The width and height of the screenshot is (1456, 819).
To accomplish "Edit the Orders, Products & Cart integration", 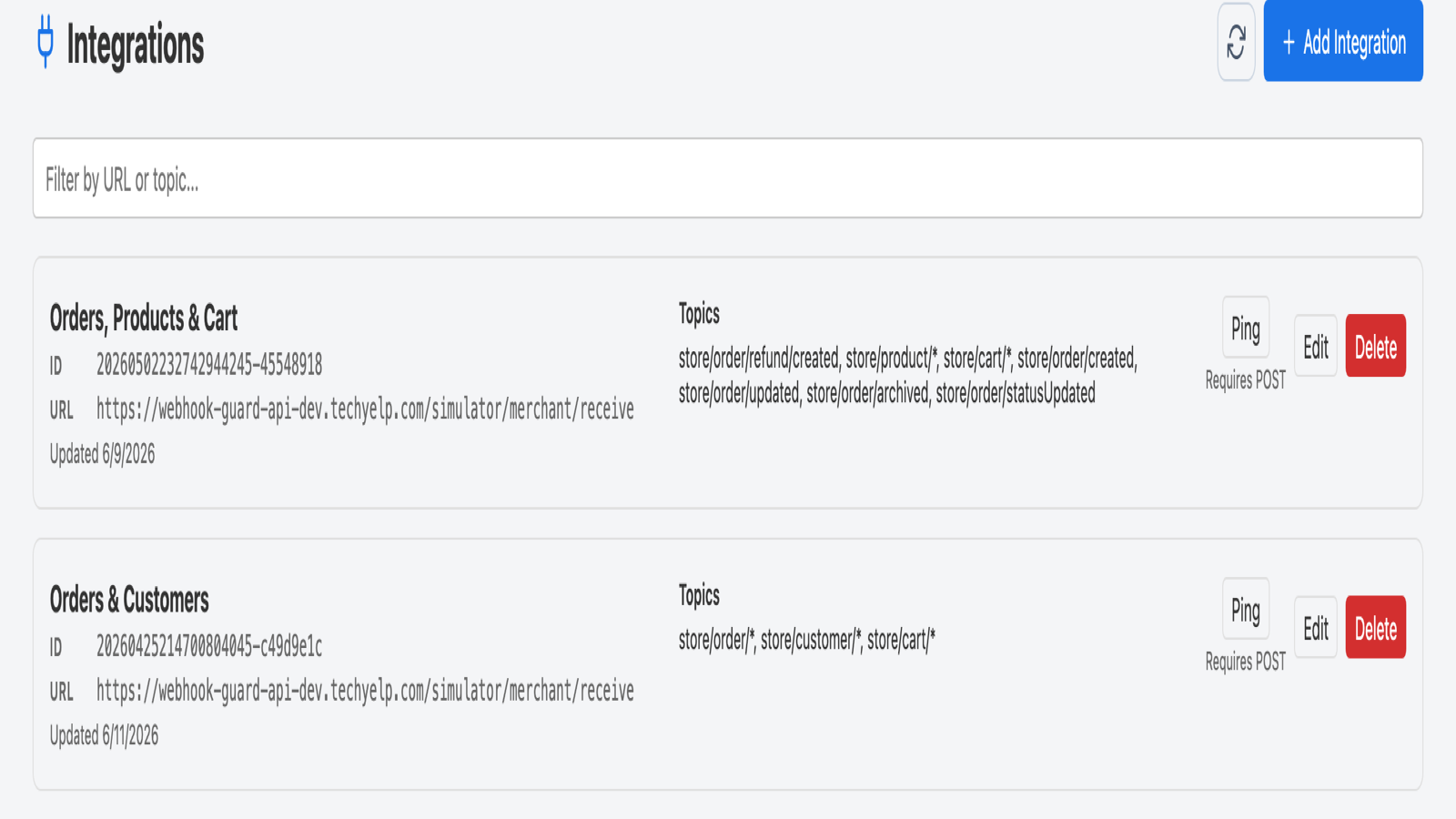I will click(x=1316, y=346).
